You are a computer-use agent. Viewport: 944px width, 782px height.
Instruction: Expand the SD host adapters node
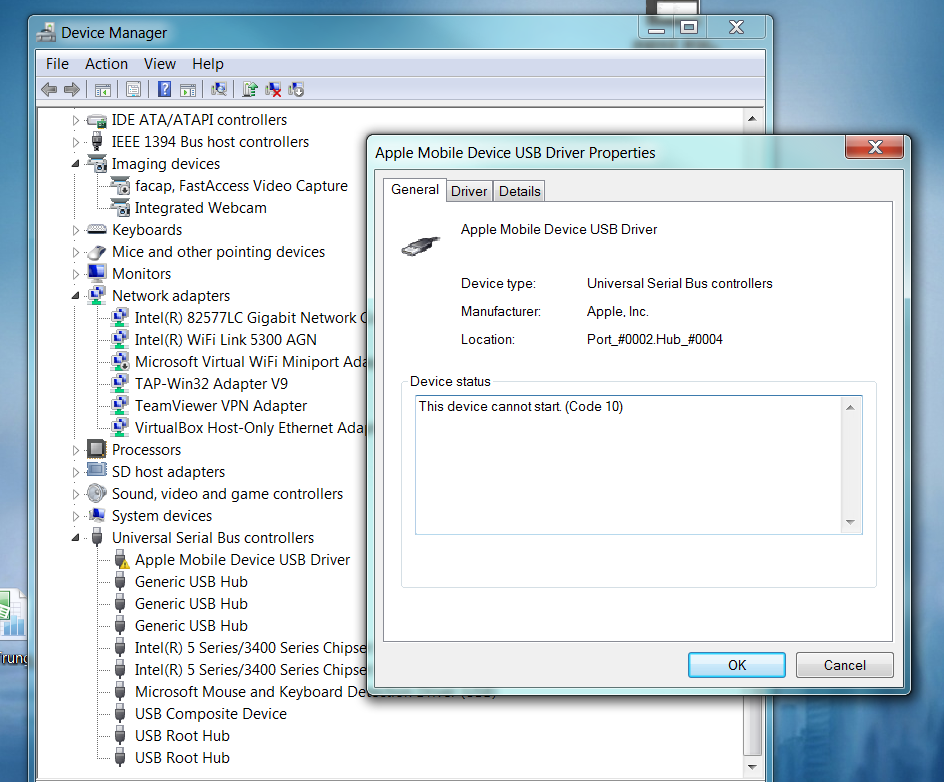tap(75, 472)
